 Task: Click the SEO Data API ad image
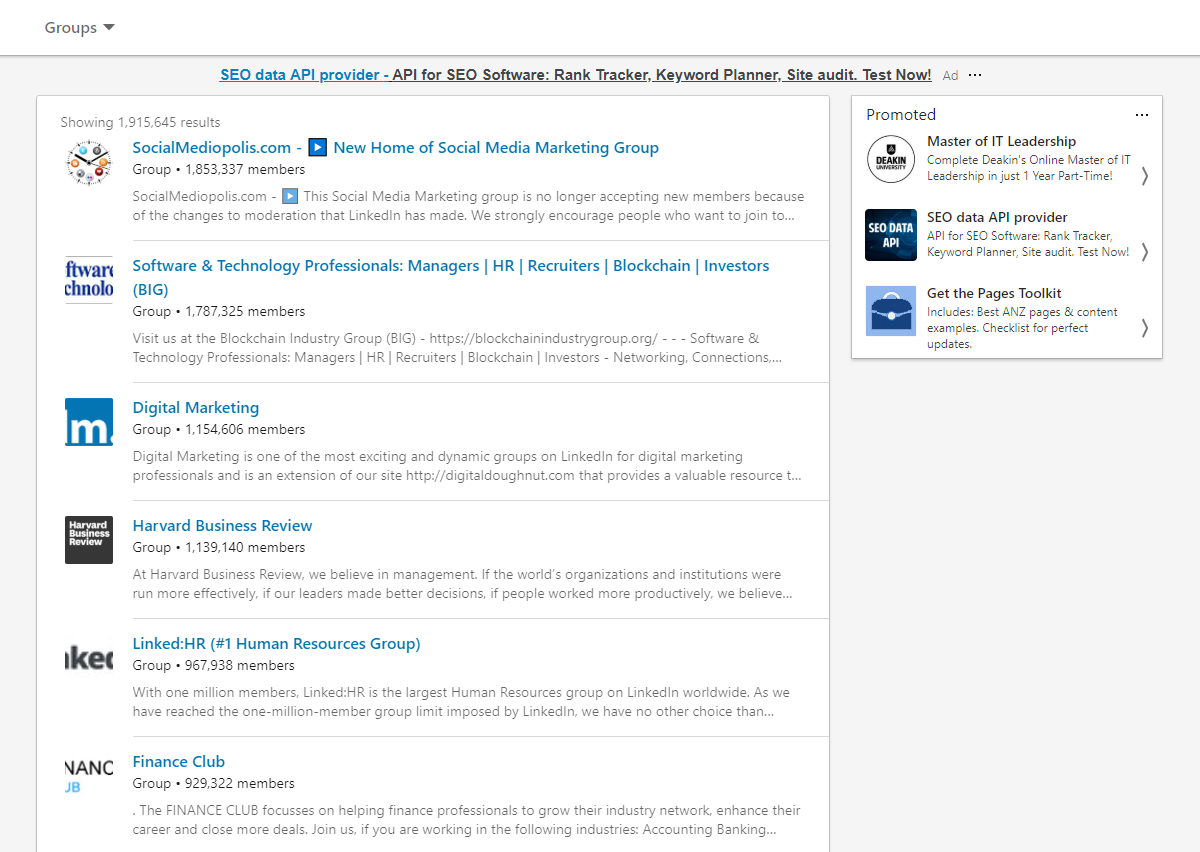tap(890, 235)
